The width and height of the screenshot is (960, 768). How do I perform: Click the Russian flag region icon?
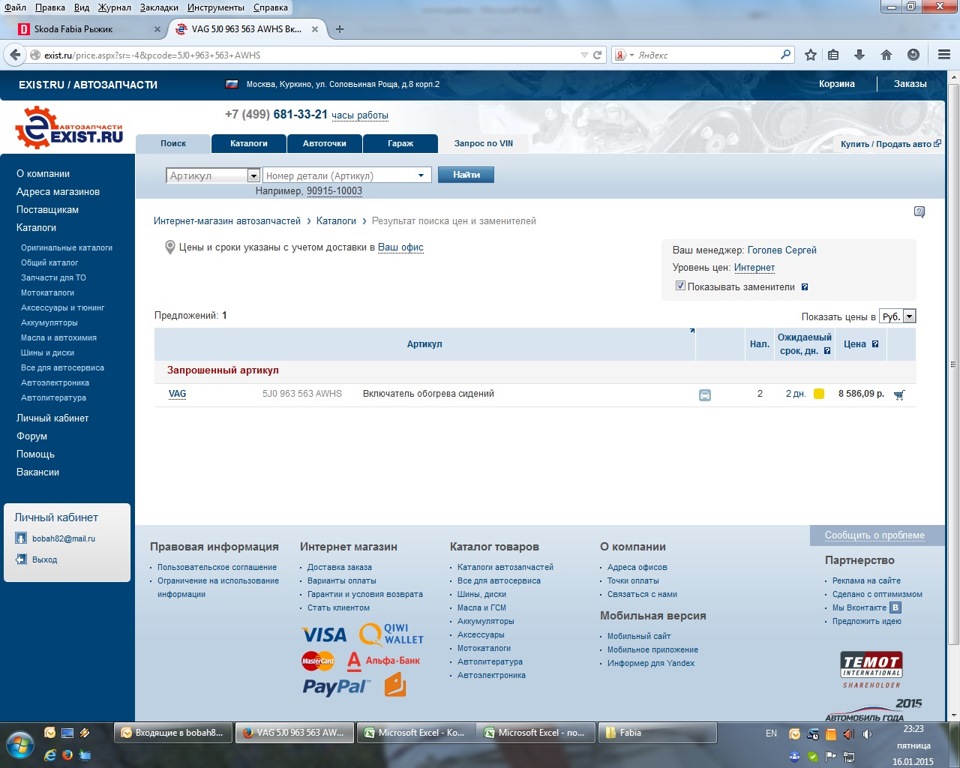click(x=232, y=84)
